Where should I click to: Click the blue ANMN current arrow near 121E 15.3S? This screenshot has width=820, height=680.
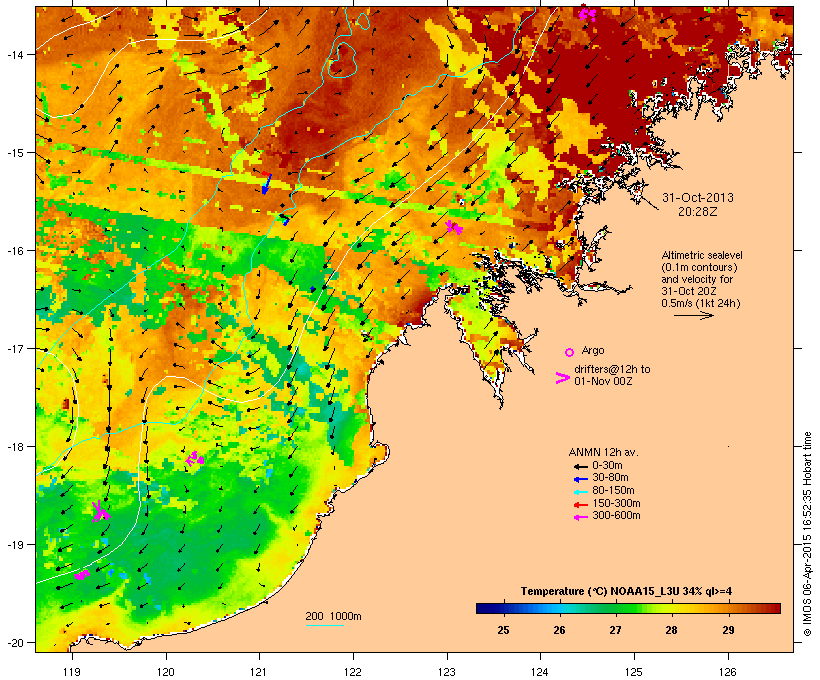266,184
